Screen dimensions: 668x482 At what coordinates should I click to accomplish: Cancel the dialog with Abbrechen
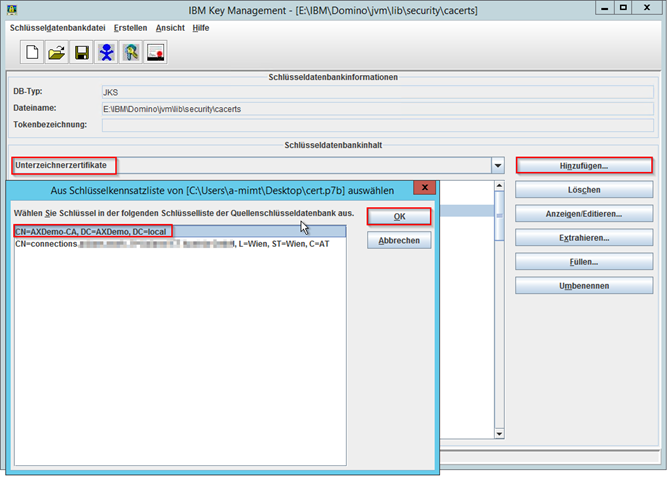click(x=399, y=240)
